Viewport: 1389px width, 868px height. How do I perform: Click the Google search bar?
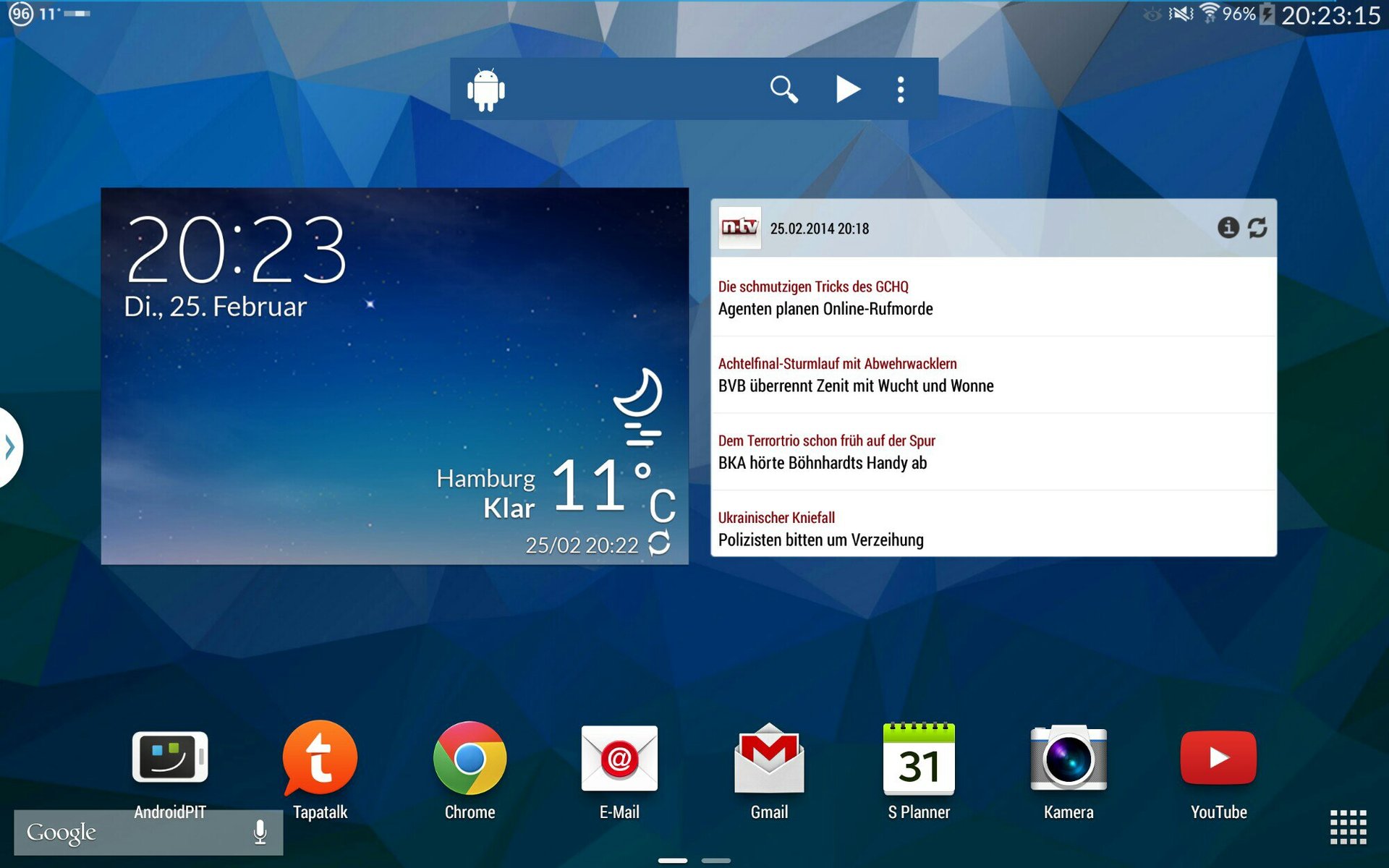pyautogui.click(x=148, y=833)
